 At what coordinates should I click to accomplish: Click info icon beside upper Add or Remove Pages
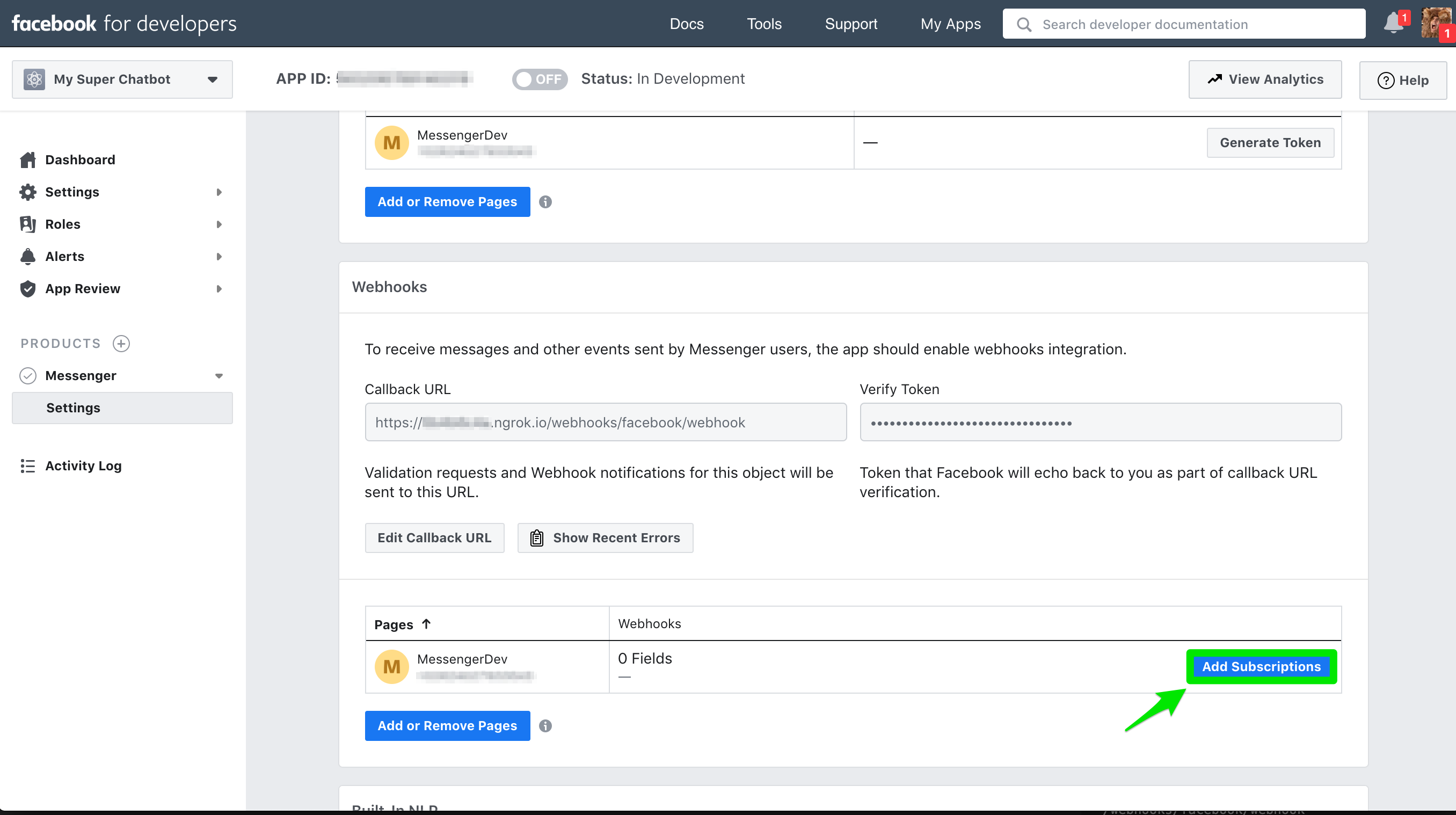pyautogui.click(x=545, y=202)
